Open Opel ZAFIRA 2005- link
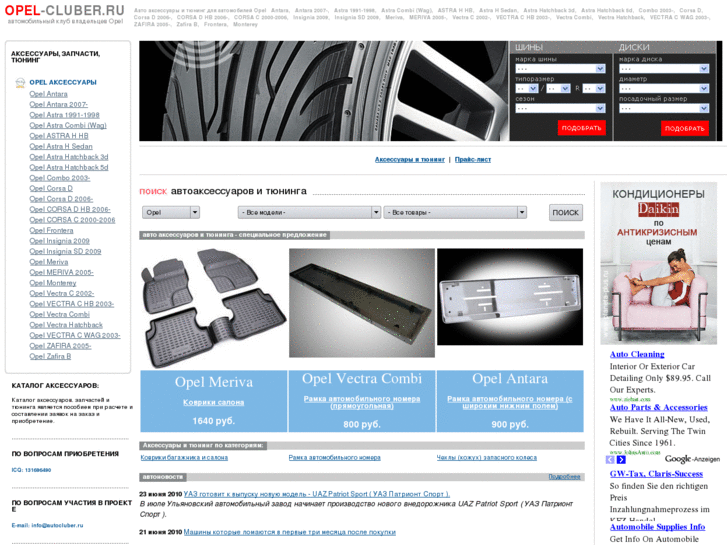 (60, 346)
